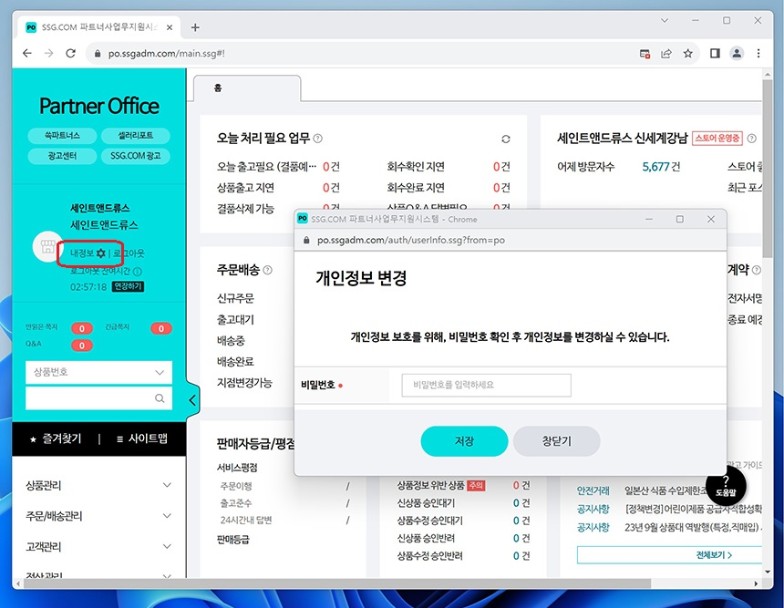Click the 창닫기 button in popup

(x=556, y=441)
